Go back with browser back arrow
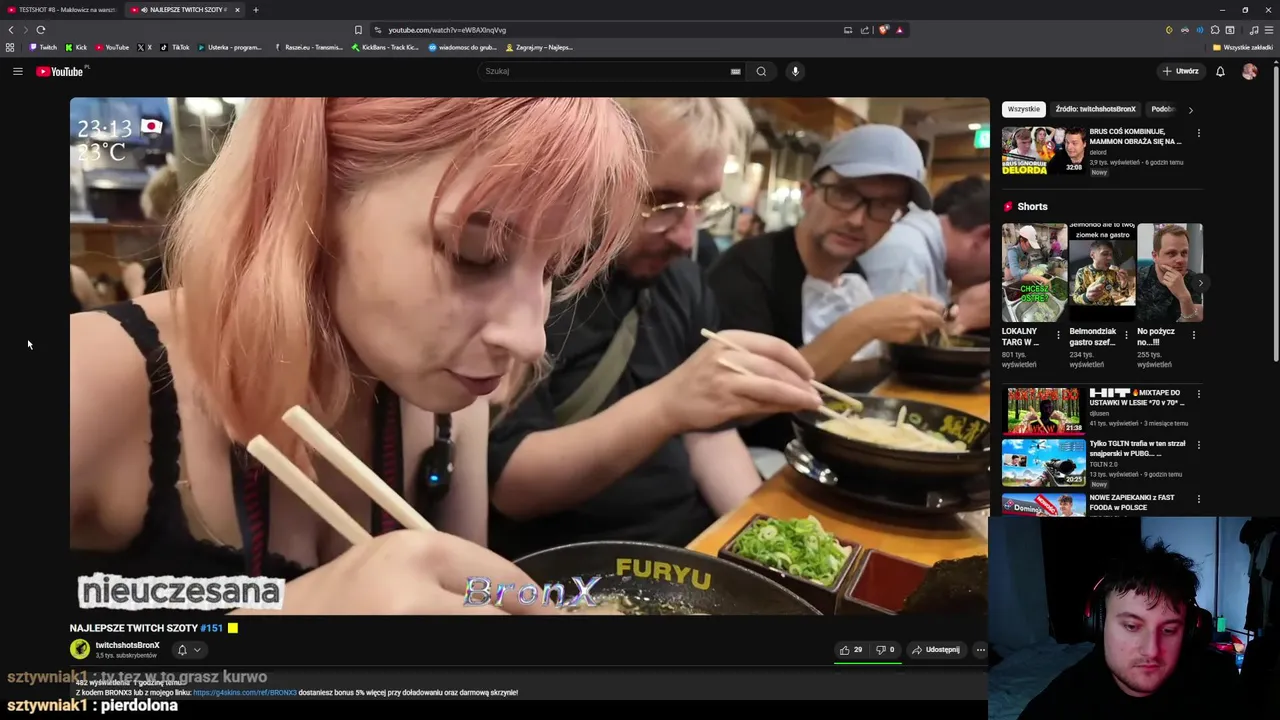1280x720 pixels. click(11, 30)
